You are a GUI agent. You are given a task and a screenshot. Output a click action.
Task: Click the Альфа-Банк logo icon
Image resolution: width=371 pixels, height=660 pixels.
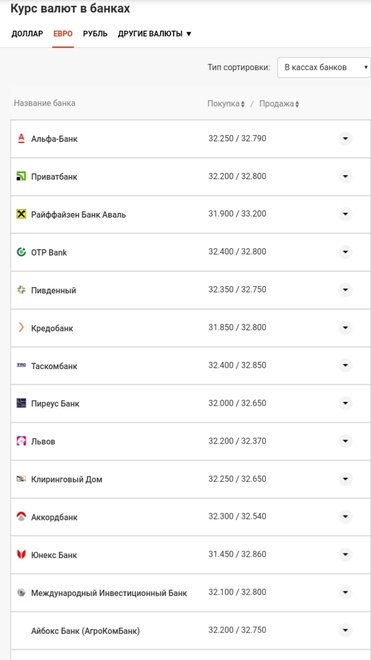click(21, 138)
